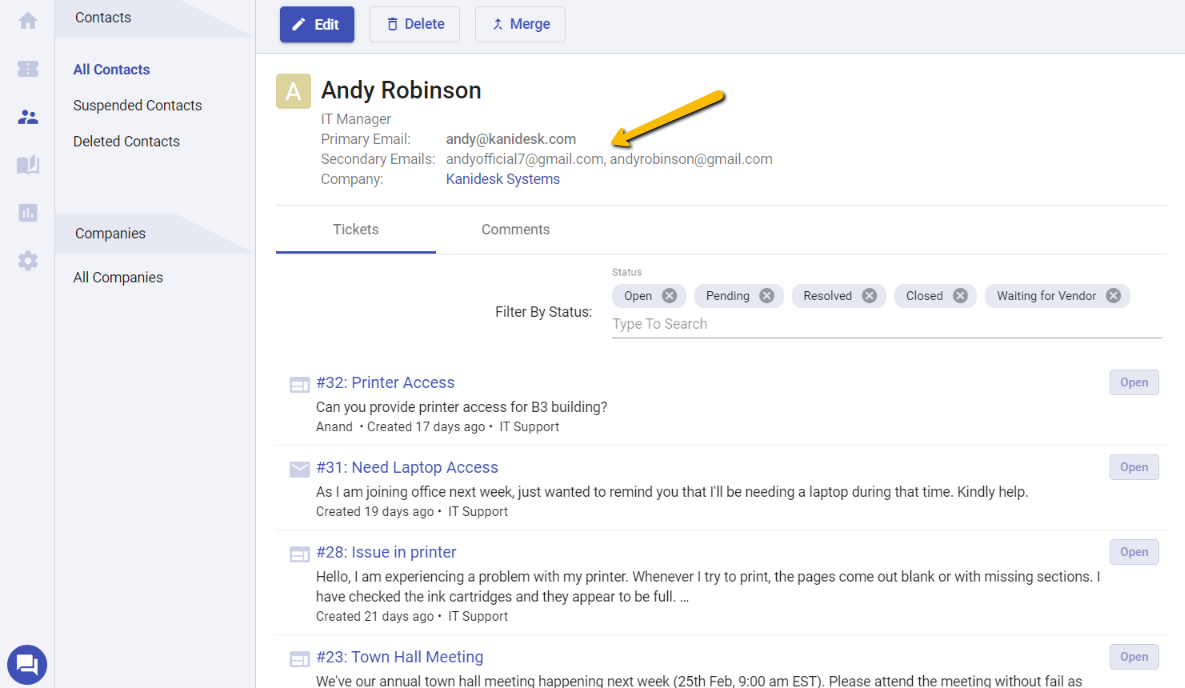The height and width of the screenshot is (688, 1185).
Task: Remove the Pending status filter chip
Action: pos(766,295)
